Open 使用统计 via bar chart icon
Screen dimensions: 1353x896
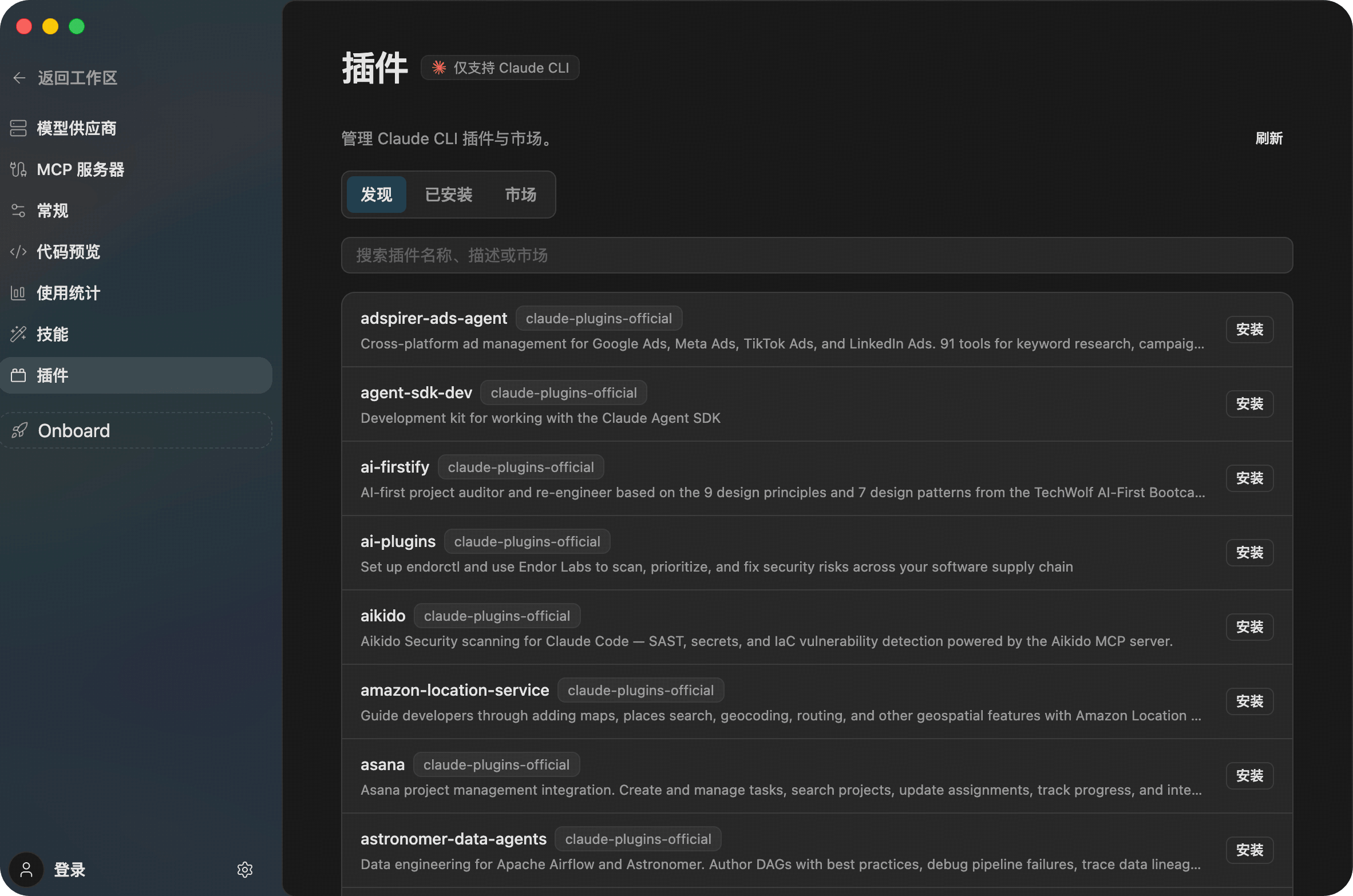(18, 293)
